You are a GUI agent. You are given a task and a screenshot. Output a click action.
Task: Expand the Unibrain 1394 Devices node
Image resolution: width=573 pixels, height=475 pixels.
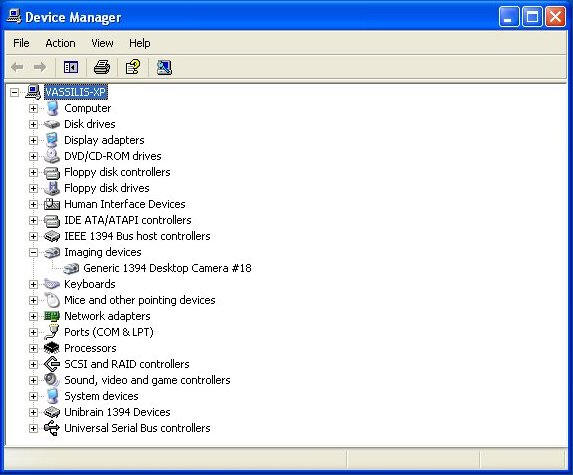point(33,412)
